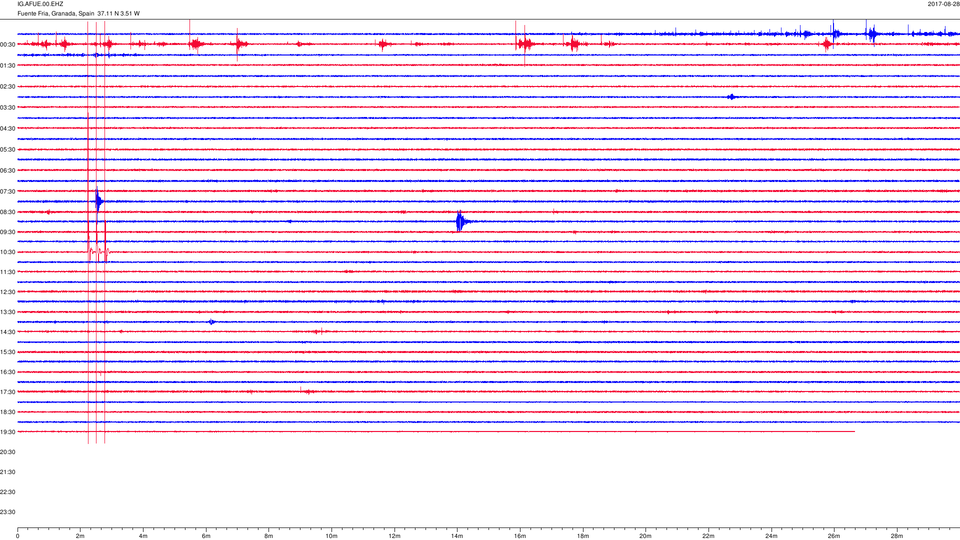Click the 0 minute axis label
The height and width of the screenshot is (540, 960).
[x=18, y=536]
